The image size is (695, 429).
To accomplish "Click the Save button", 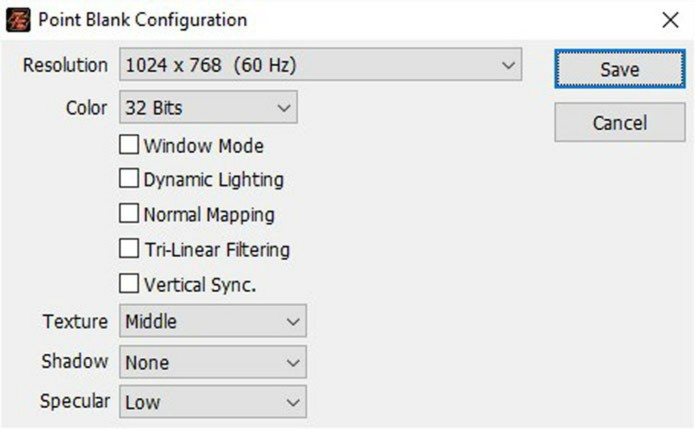I will 620,69.
